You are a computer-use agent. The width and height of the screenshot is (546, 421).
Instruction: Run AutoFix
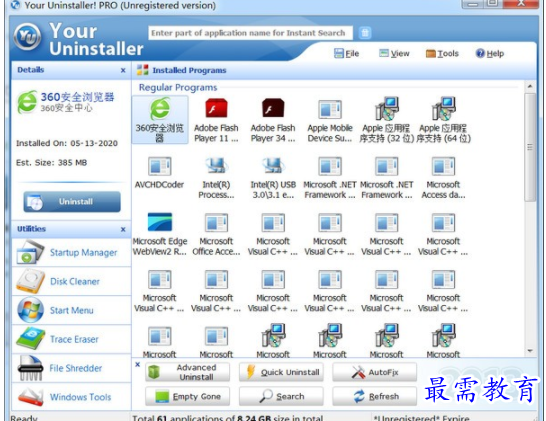374,372
